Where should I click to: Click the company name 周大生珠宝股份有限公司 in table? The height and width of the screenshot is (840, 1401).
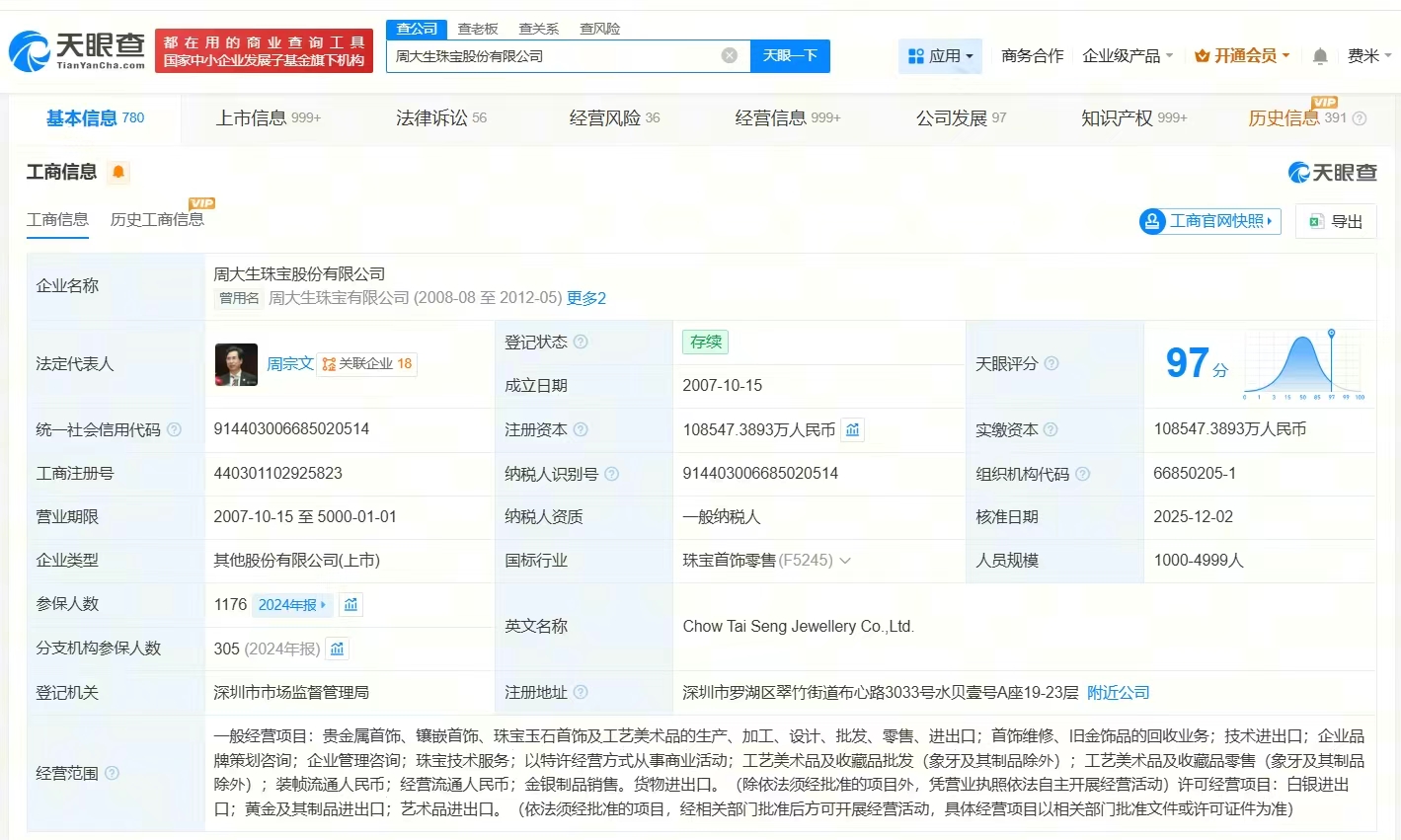299,274
